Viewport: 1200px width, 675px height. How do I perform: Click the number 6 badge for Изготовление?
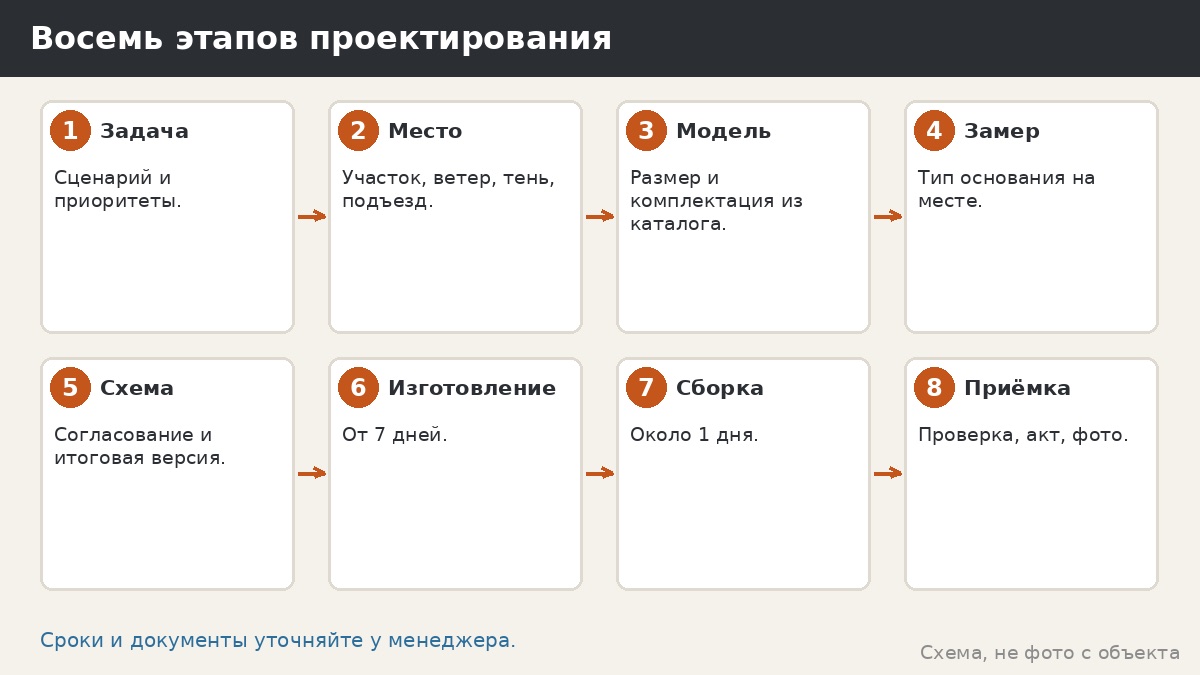pos(358,388)
